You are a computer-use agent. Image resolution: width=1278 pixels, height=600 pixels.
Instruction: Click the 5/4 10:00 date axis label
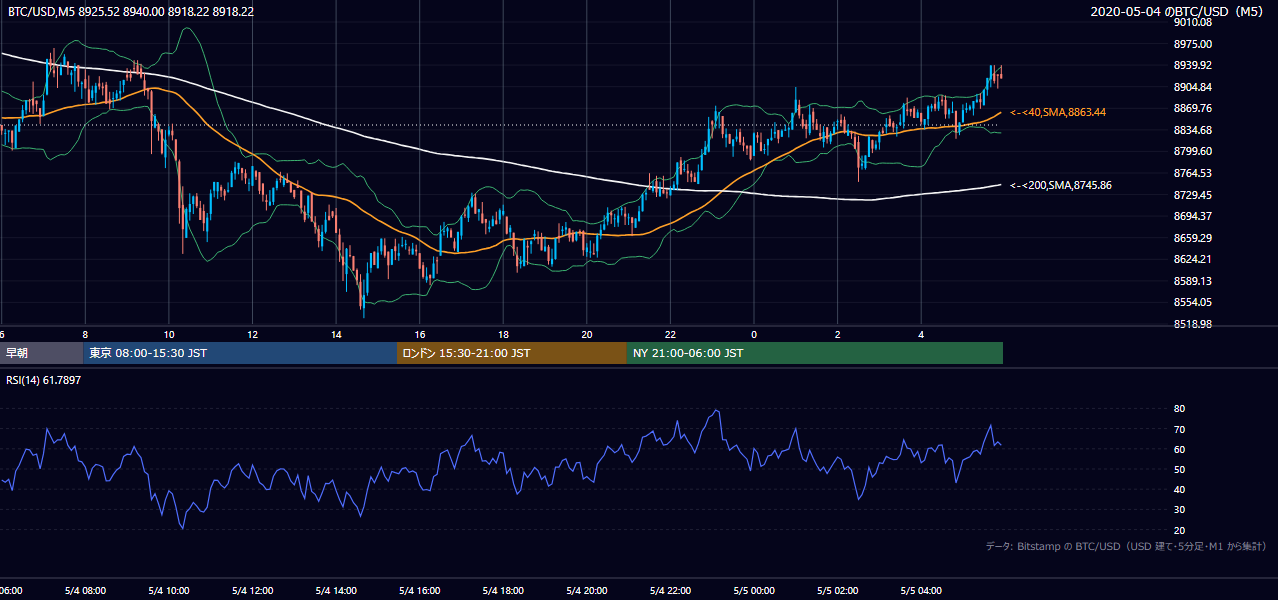[x=169, y=591]
